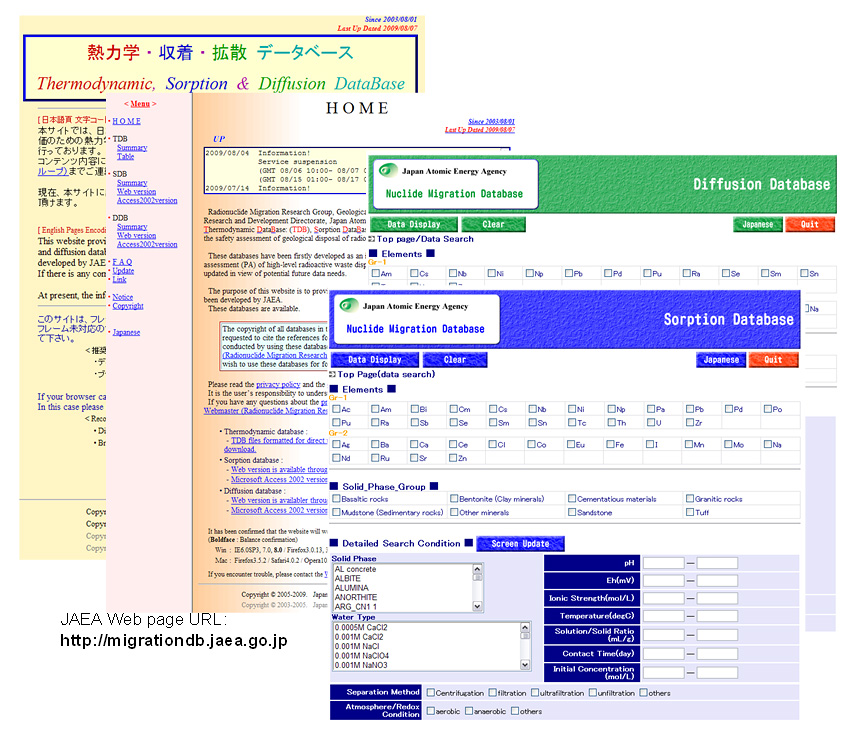The width and height of the screenshot is (858, 731).
Task: Check the Basaltic rocks solid phase group
Action: coord(337,498)
